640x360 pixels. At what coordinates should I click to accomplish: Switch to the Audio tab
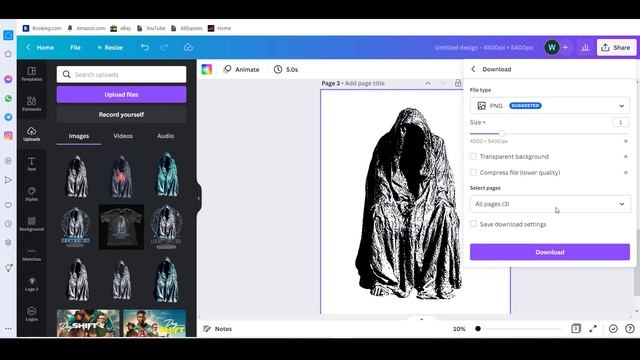pos(165,136)
